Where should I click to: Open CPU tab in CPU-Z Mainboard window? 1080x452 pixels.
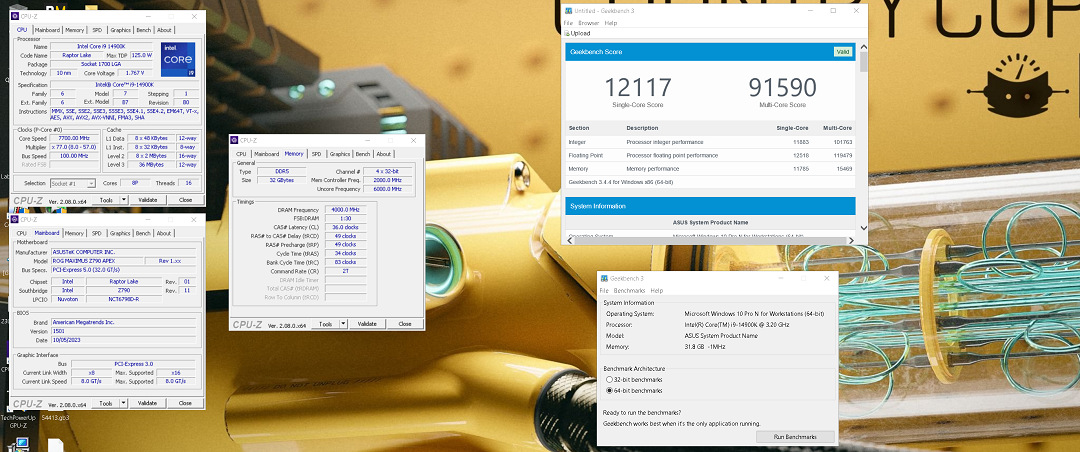(x=22, y=234)
